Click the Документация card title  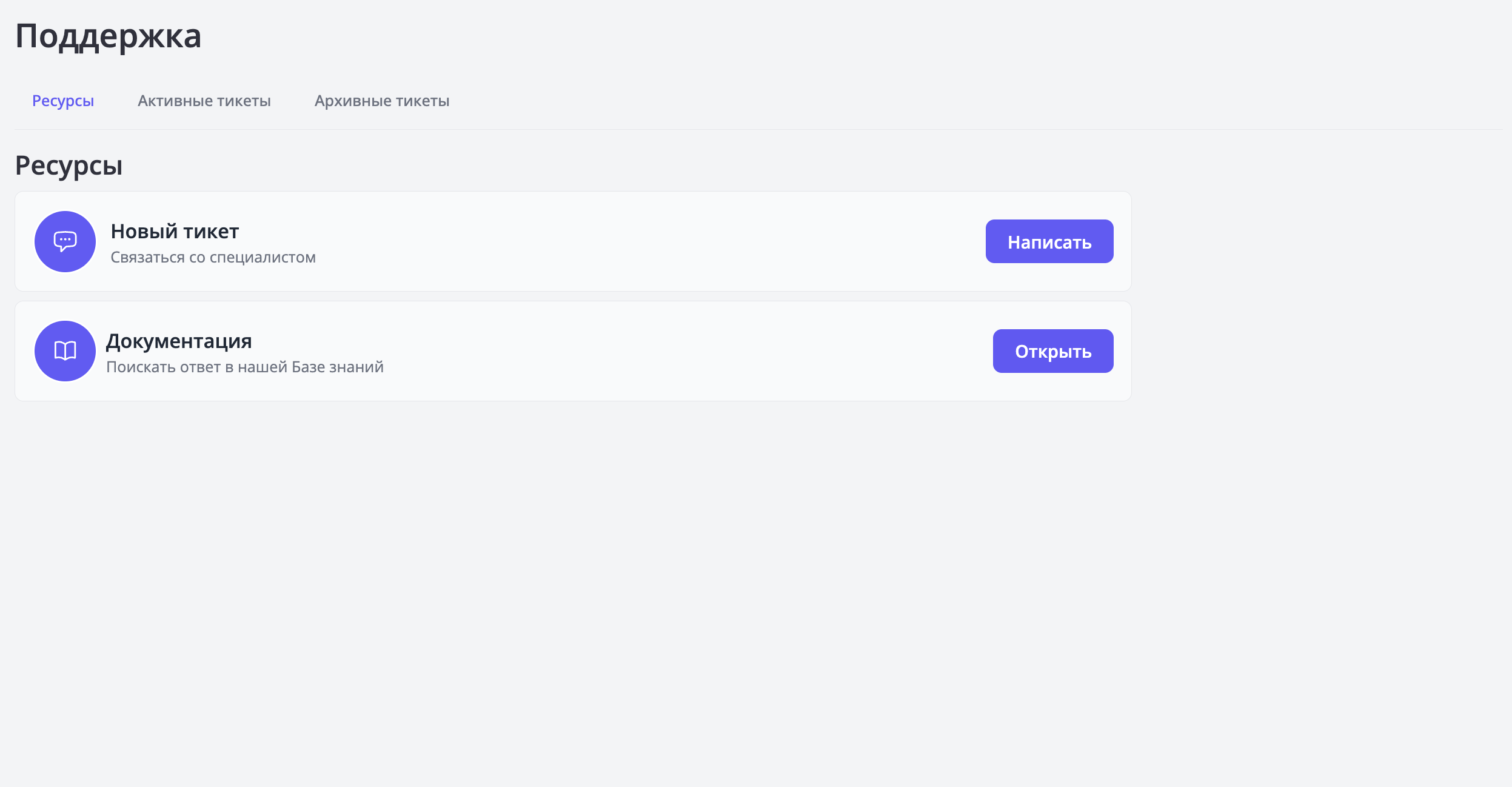(x=179, y=340)
